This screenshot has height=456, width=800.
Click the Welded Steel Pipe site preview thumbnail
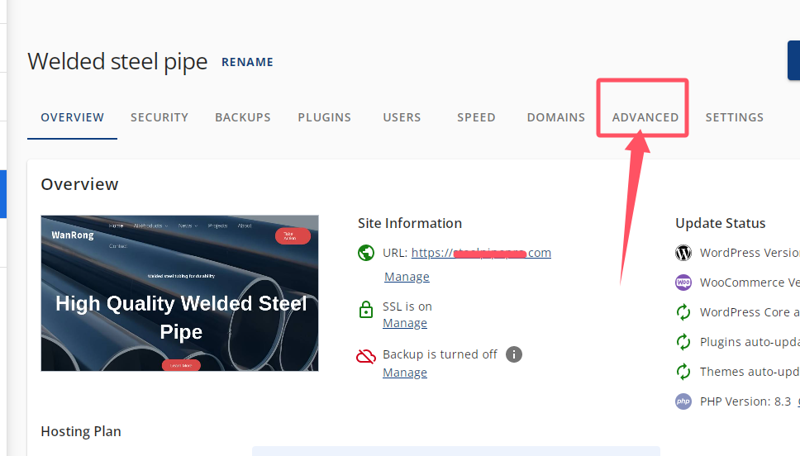[179, 293]
